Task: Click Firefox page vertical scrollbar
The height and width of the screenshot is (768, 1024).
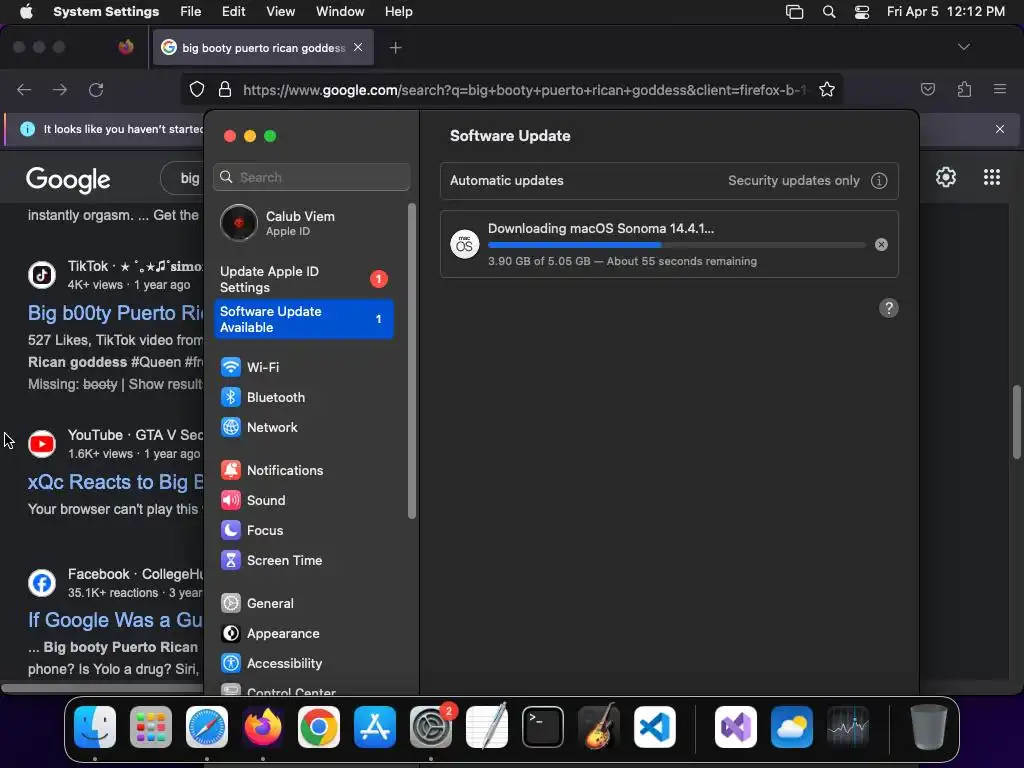Action: click(1017, 422)
